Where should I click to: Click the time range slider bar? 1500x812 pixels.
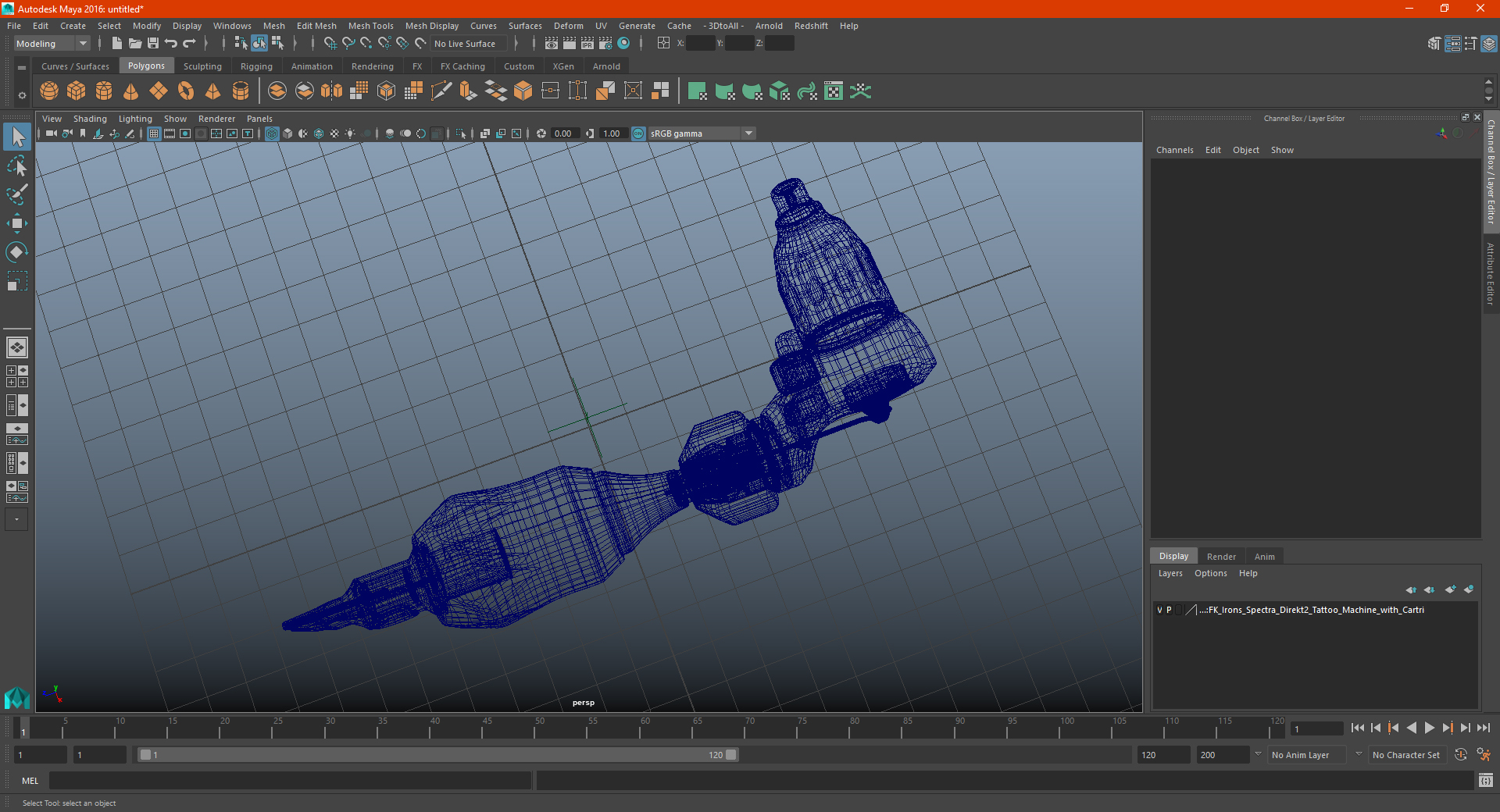437,755
